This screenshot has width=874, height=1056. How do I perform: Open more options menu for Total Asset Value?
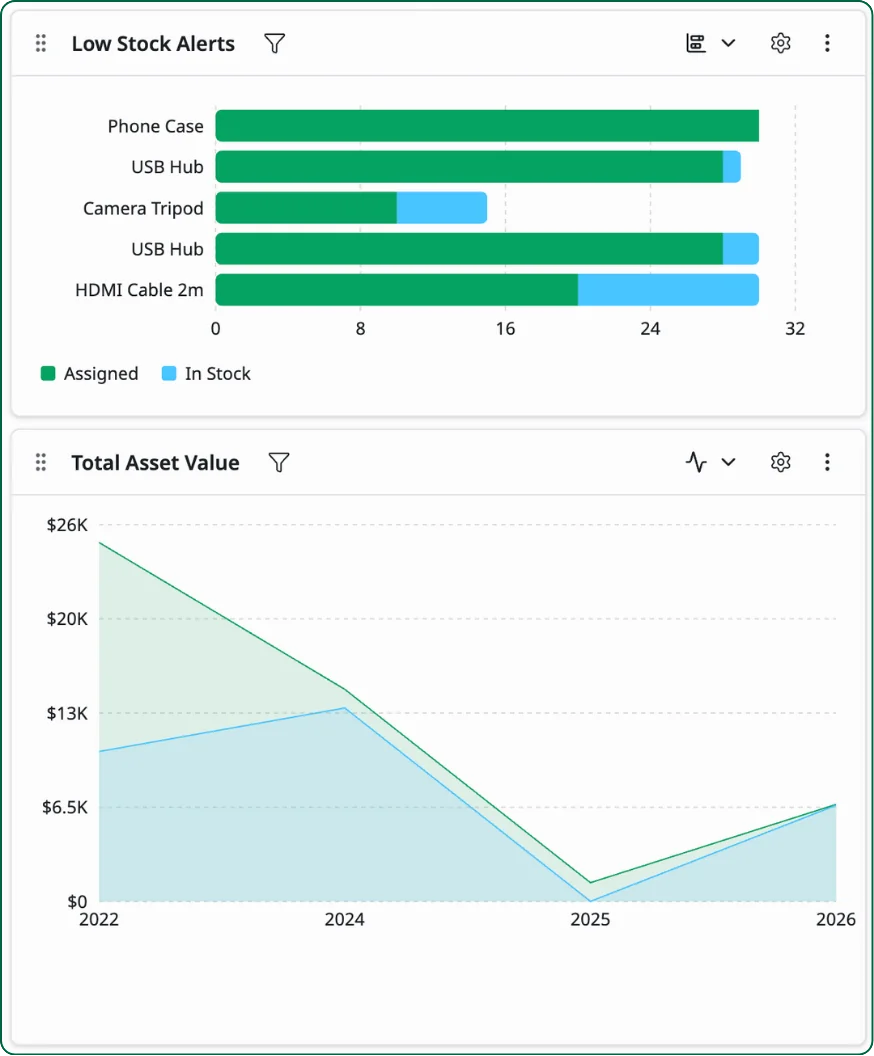pos(827,462)
